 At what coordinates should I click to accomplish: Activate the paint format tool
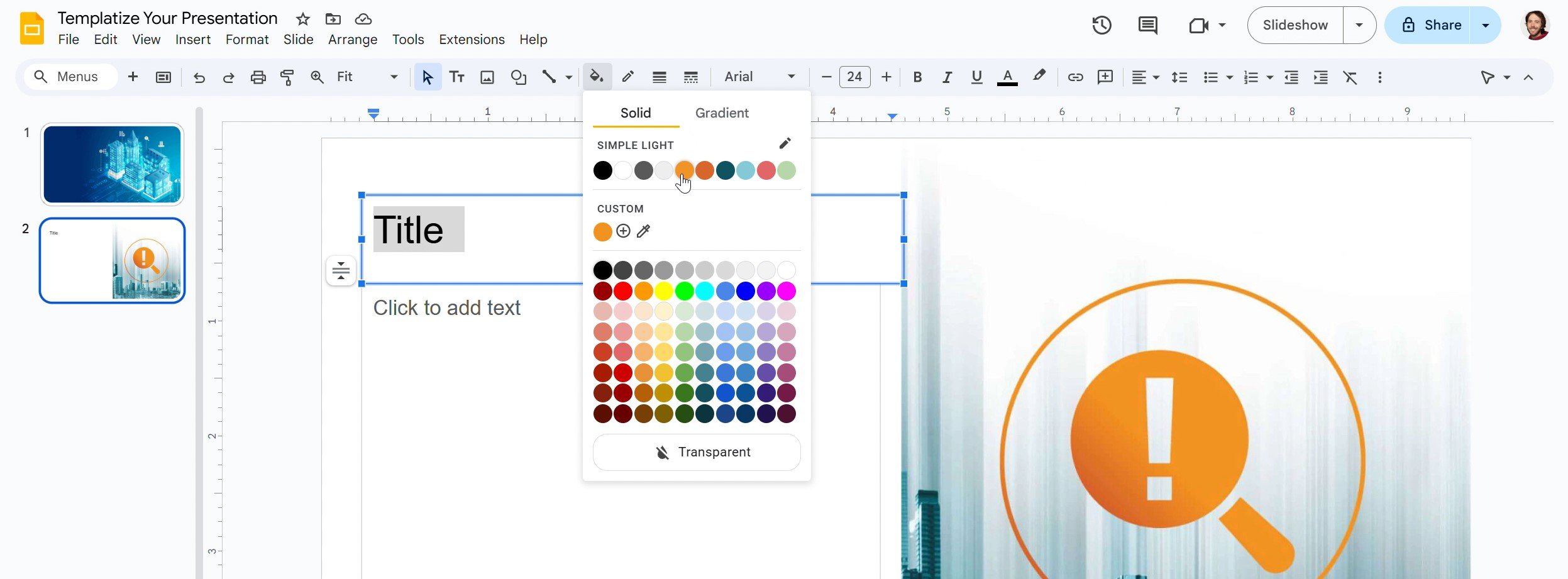click(x=287, y=77)
